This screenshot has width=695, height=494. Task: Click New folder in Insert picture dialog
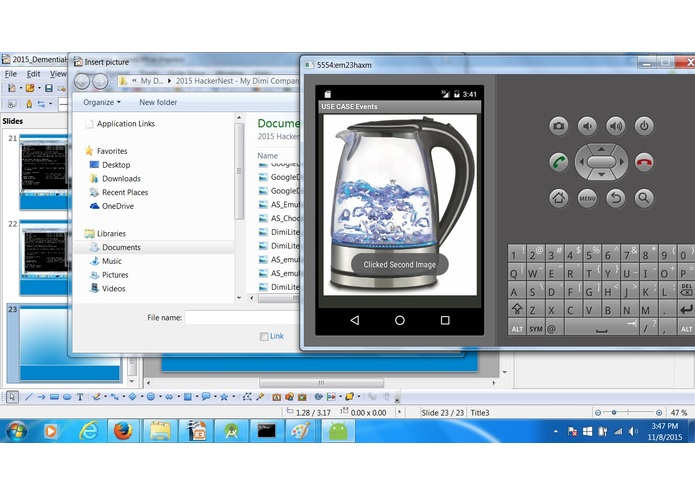(x=158, y=102)
